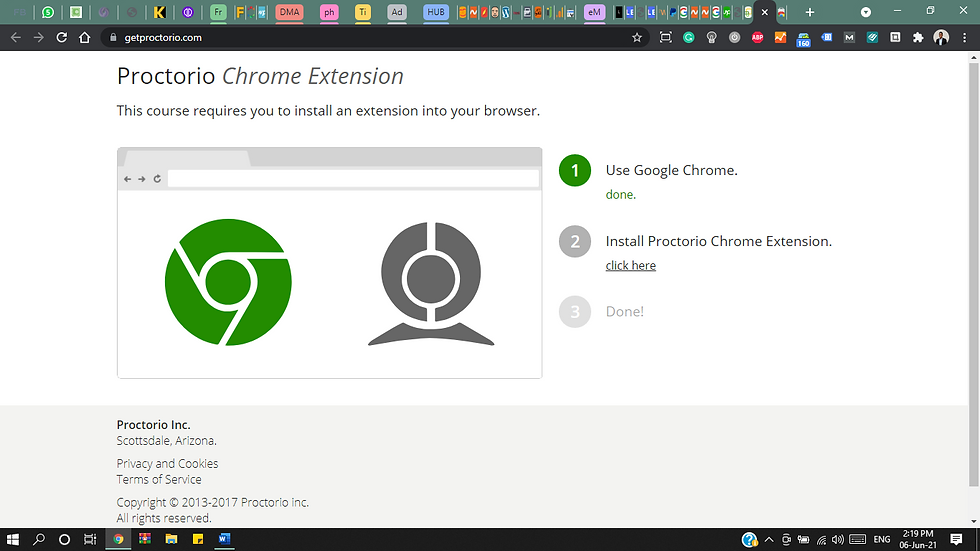The width and height of the screenshot is (980, 551).
Task: Click the orange analytics chart extension
Action: (x=780, y=37)
